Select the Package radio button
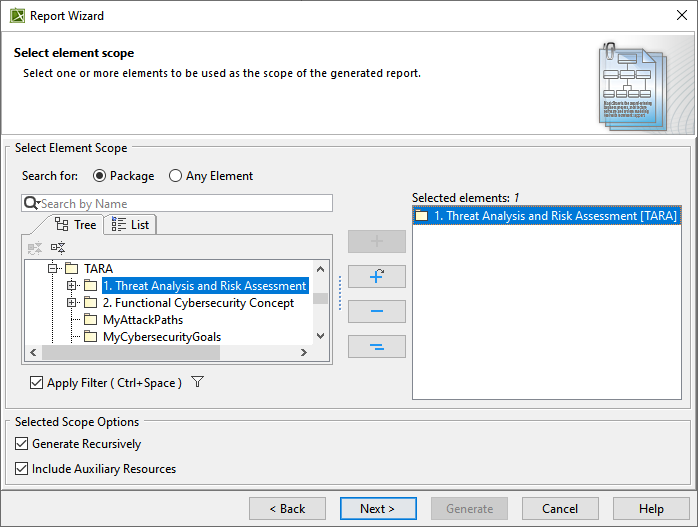 coord(99,176)
